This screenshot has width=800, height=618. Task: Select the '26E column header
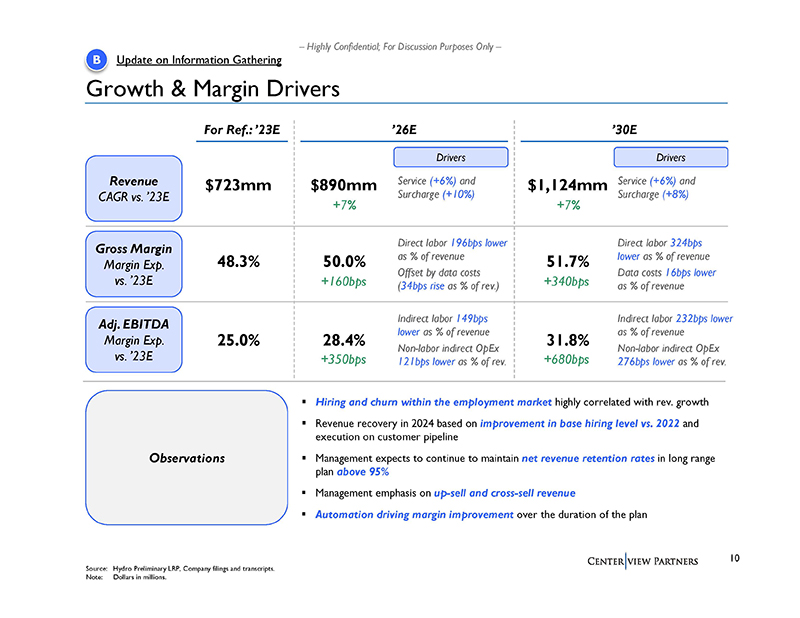point(403,129)
